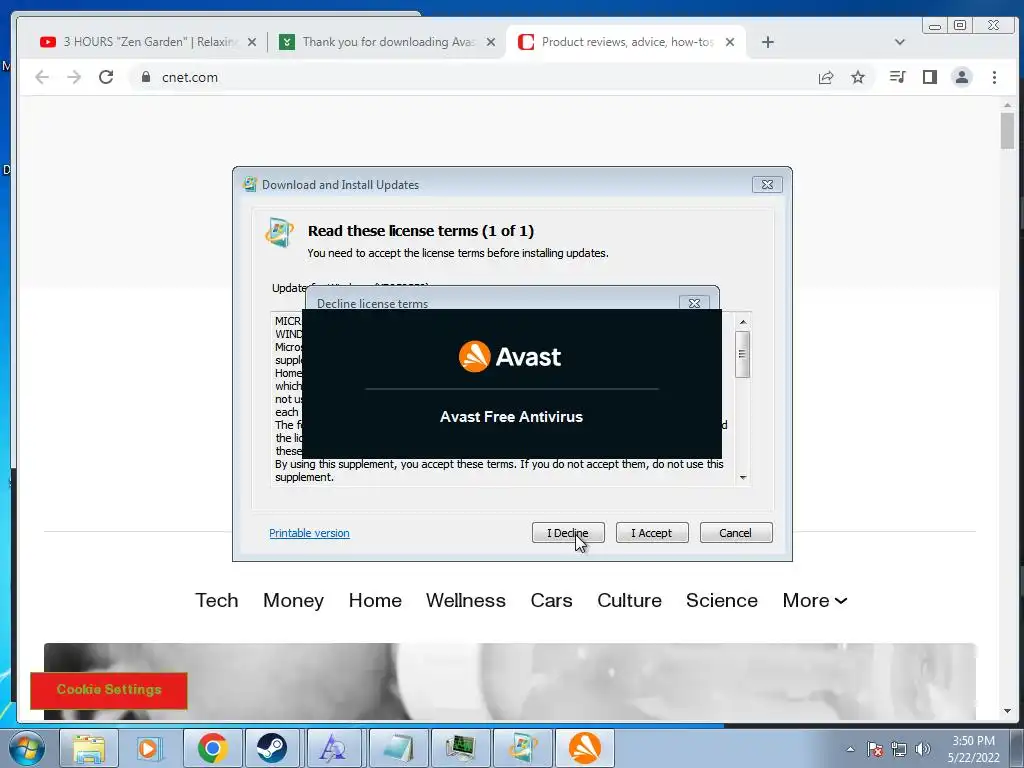Cancel the Download and Install Updates dialog
The image size is (1024, 768).
click(x=735, y=533)
